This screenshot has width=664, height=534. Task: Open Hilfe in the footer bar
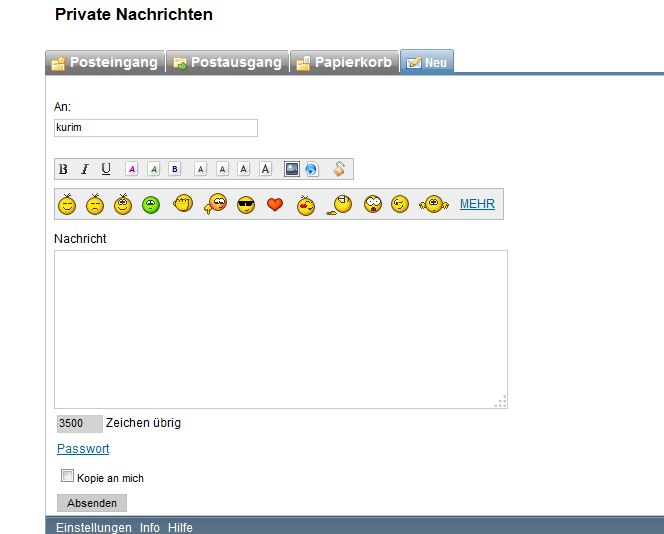pos(180,528)
